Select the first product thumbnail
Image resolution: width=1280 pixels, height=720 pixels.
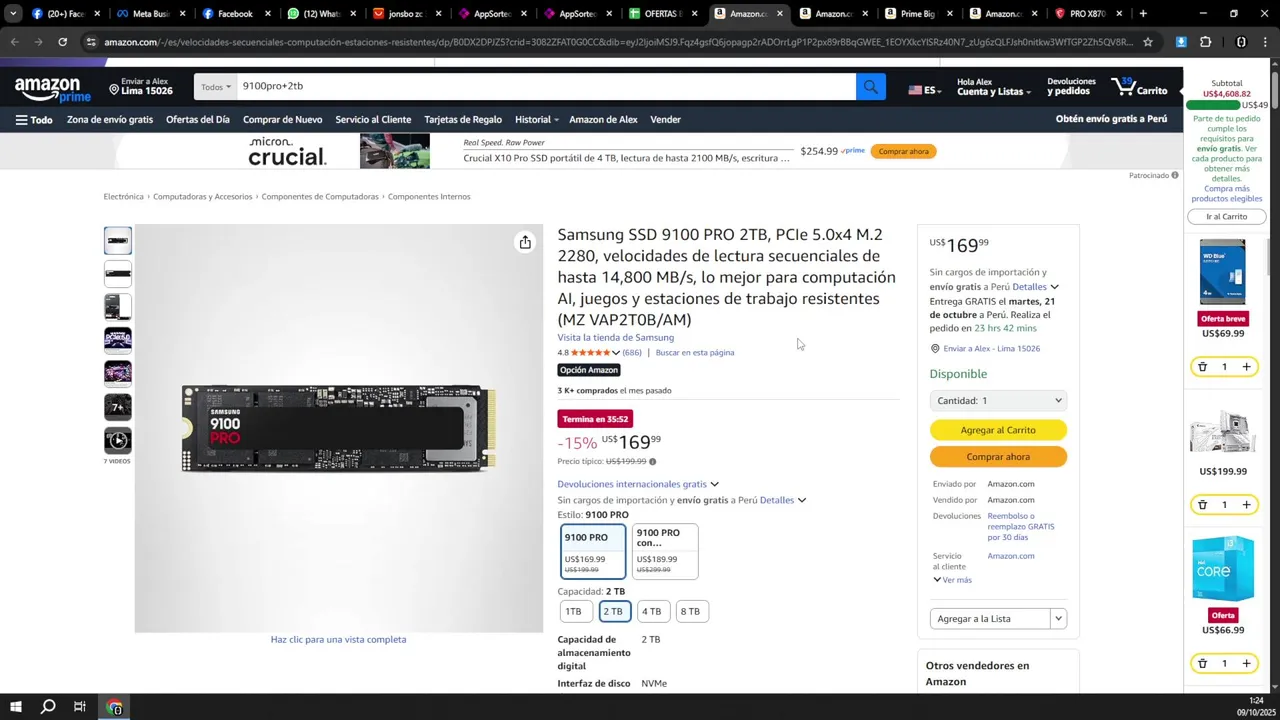point(118,241)
